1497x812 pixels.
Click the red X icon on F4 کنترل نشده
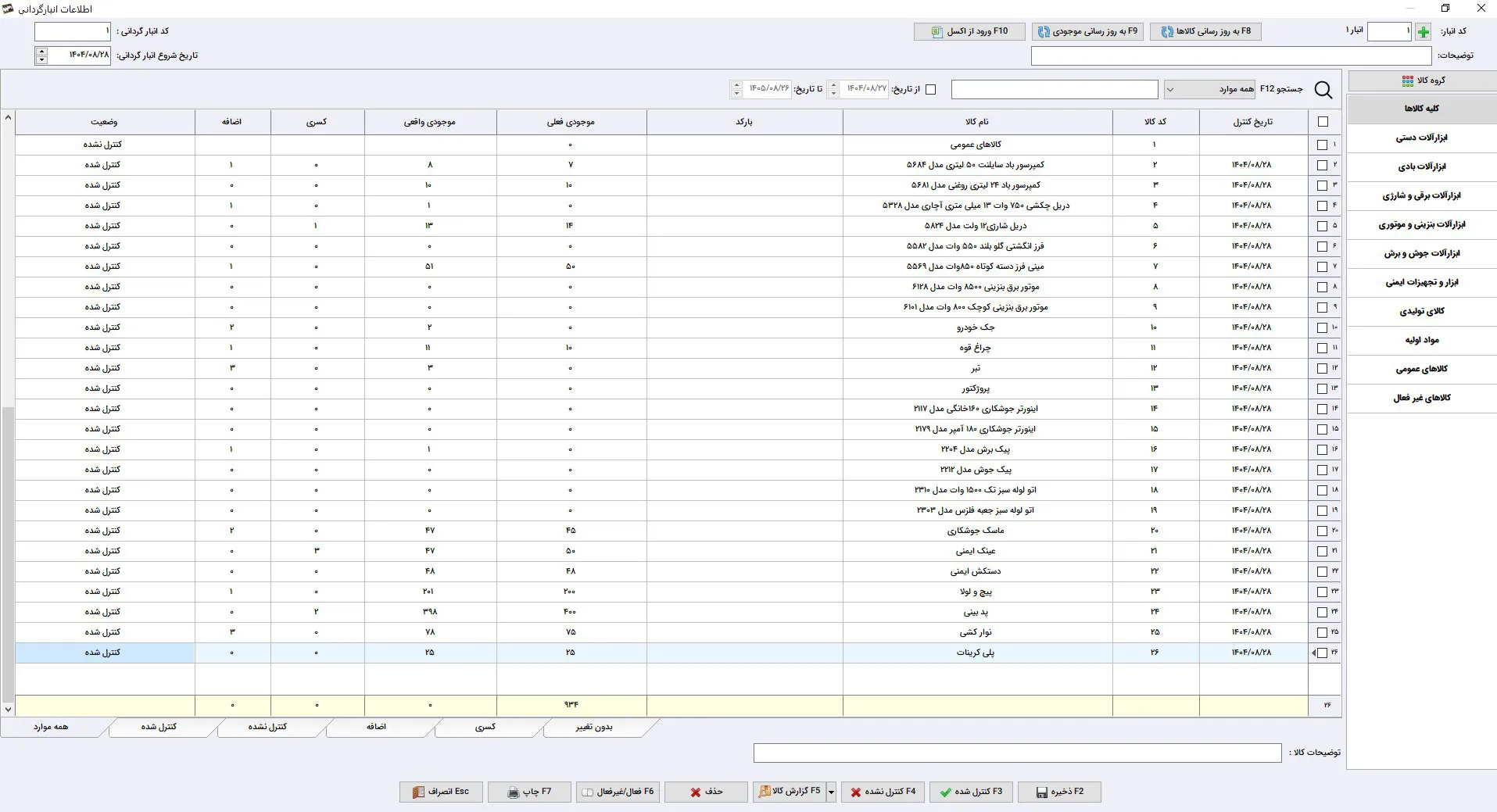[x=856, y=792]
